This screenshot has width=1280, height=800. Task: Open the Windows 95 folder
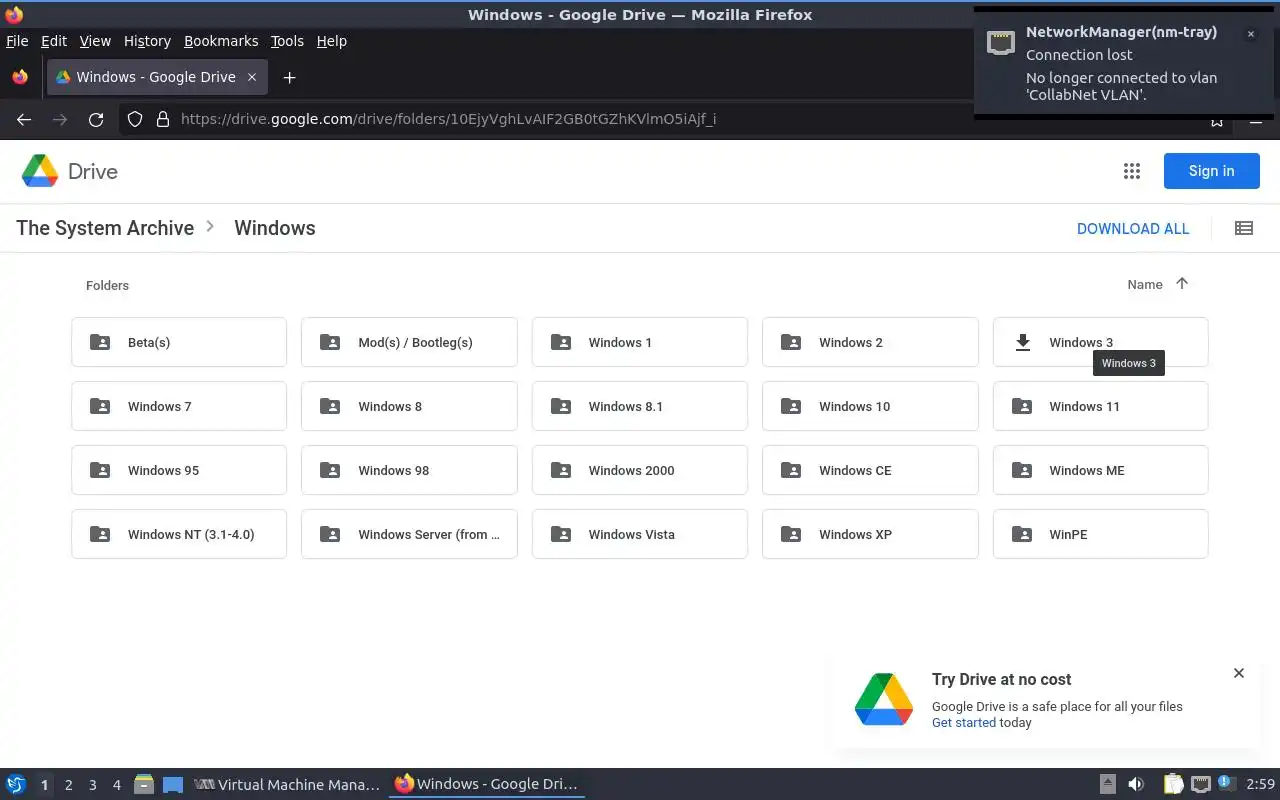(179, 470)
